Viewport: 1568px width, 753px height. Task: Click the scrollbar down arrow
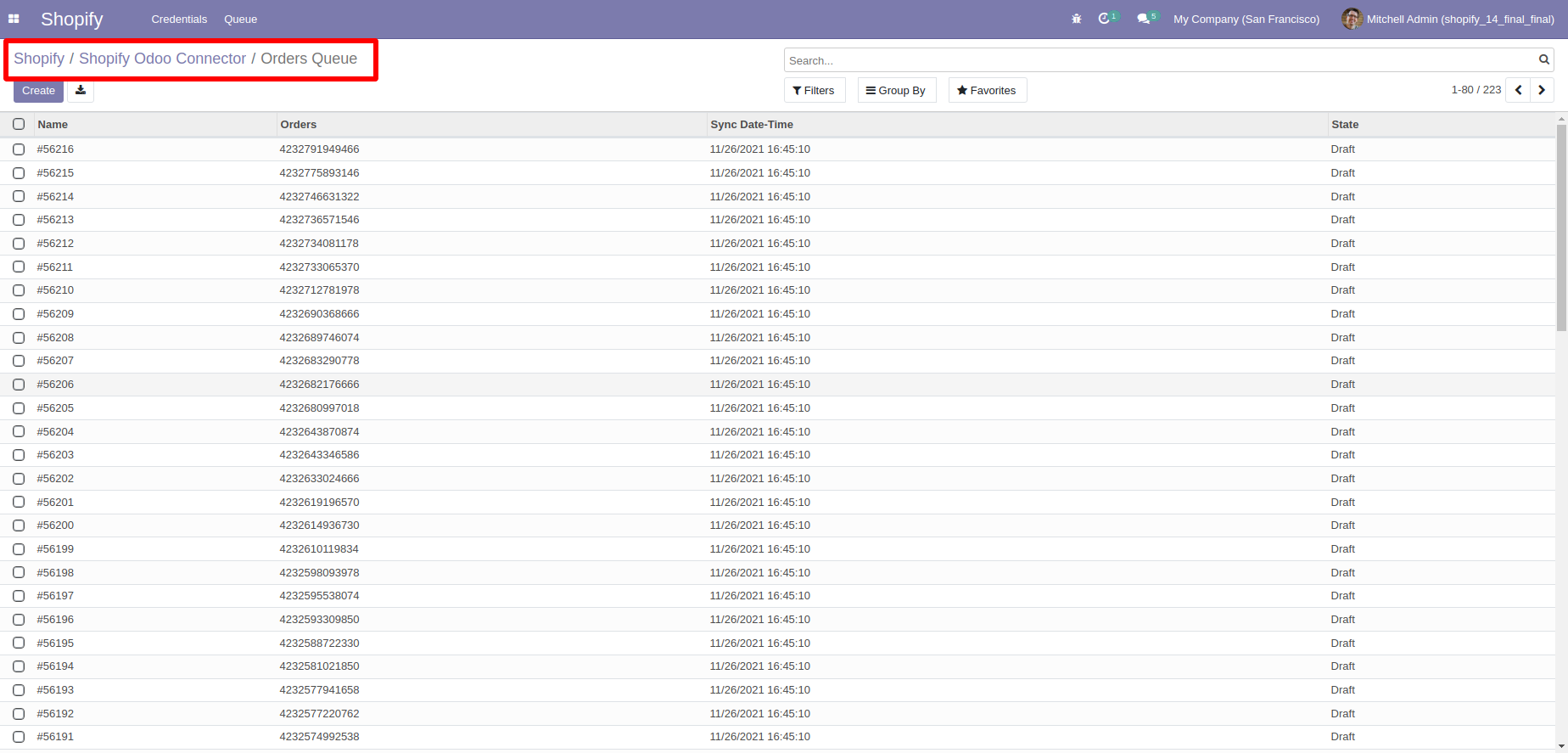(1561, 747)
